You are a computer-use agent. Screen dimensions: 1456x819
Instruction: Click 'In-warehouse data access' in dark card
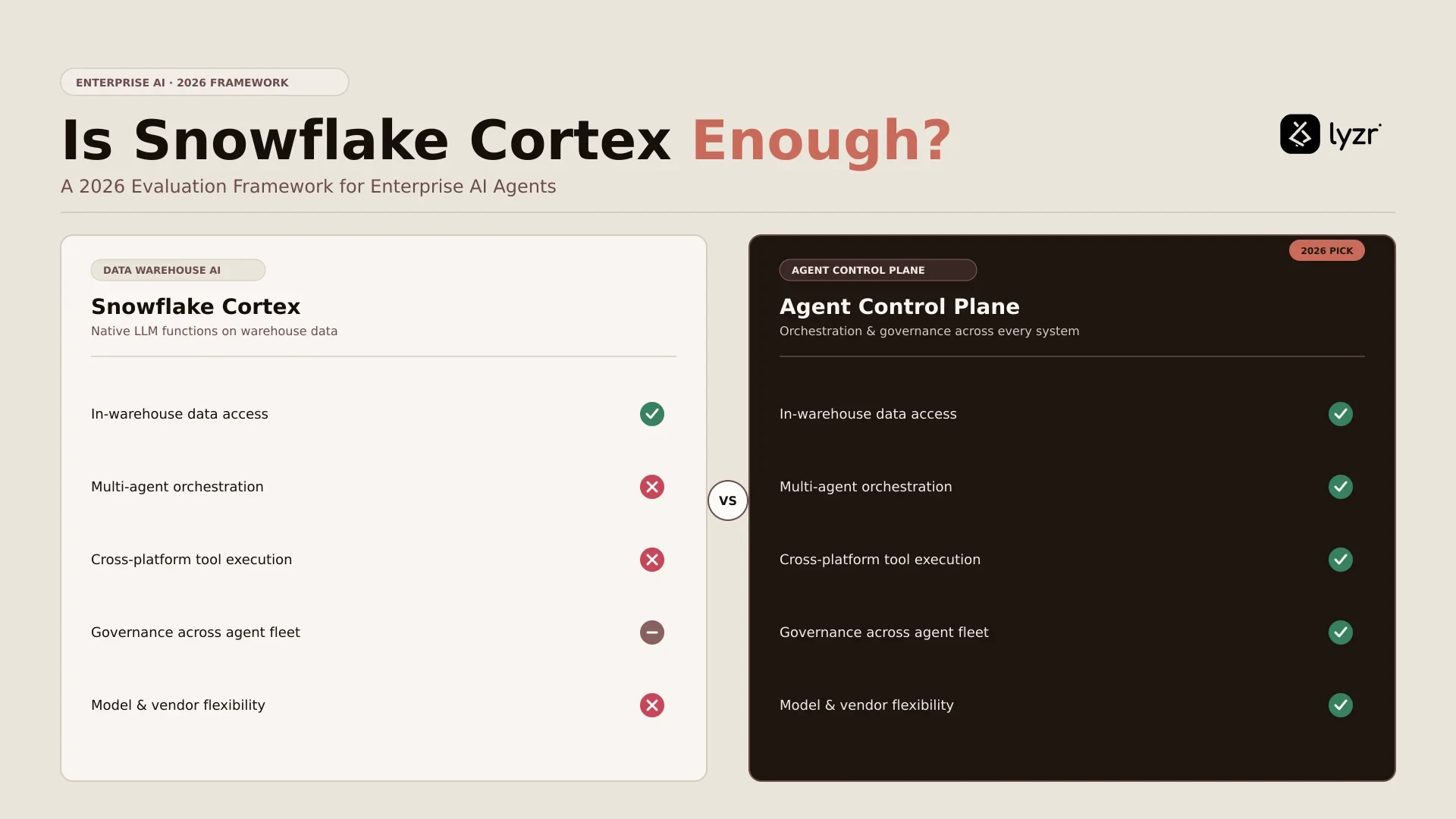868,414
